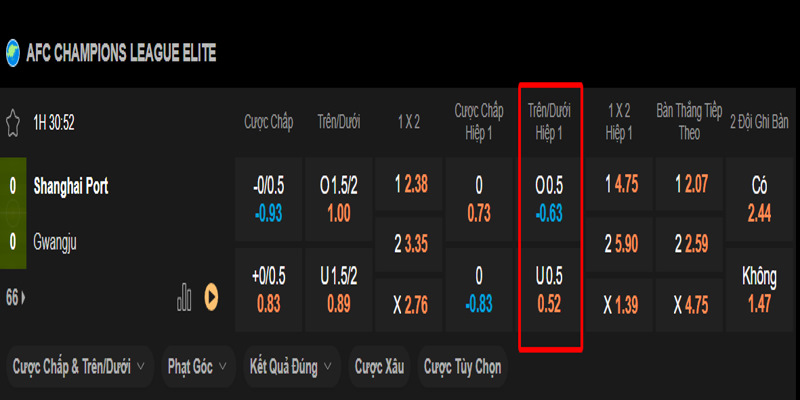Bet both teams score Không 1.47

[759, 290]
